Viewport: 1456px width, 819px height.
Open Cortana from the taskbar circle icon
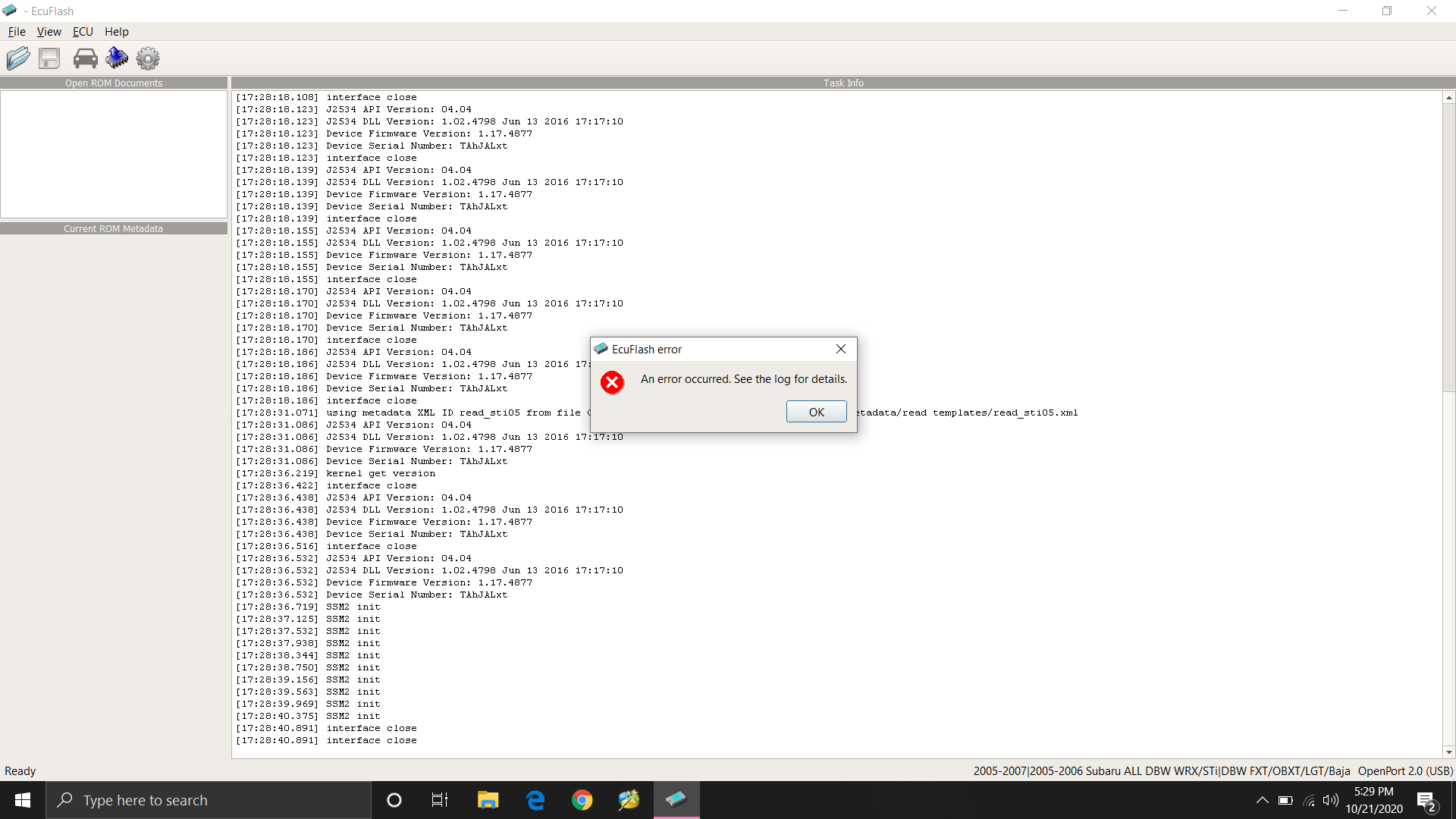tap(394, 800)
